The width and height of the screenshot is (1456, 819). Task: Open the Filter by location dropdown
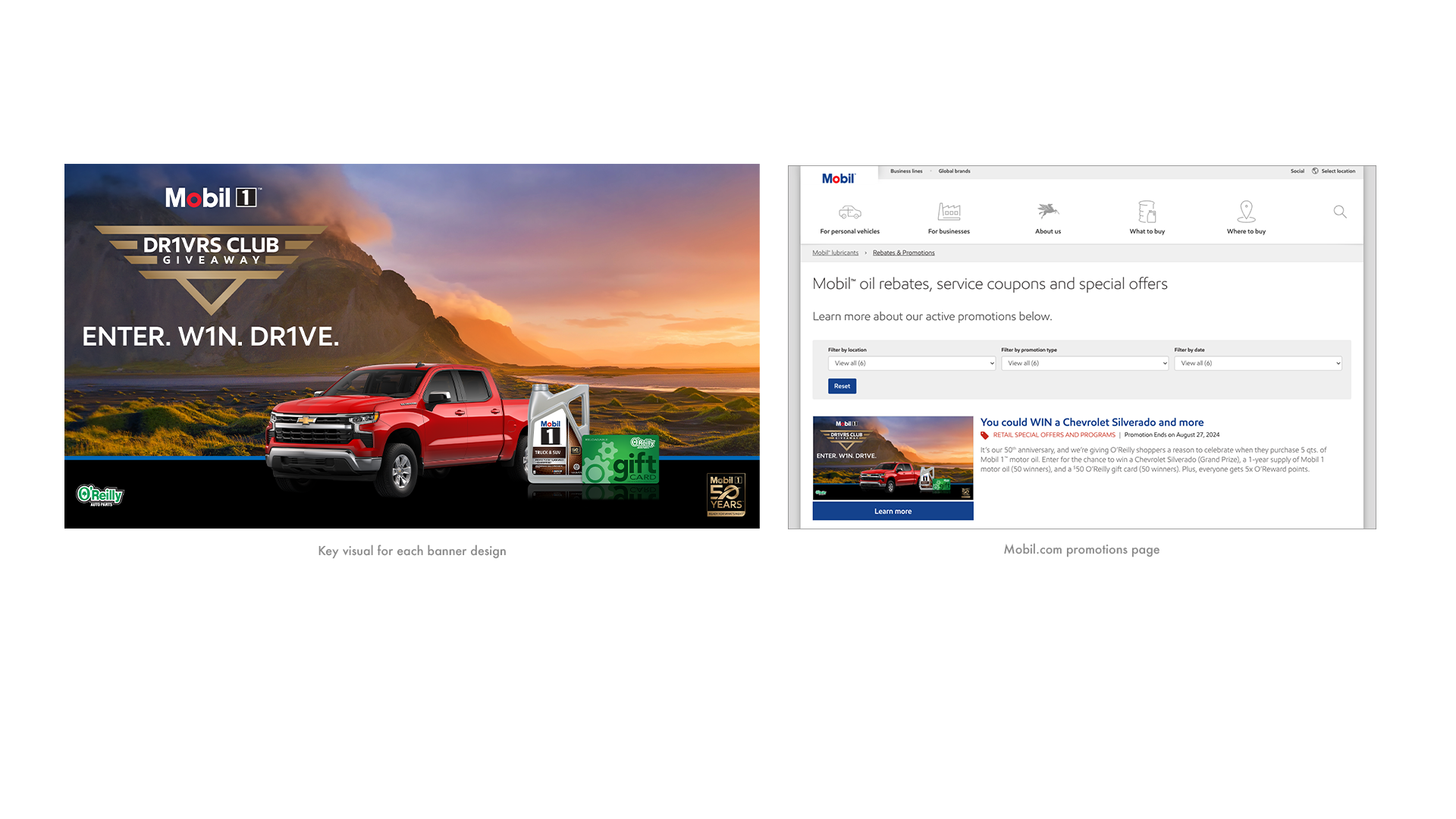pyautogui.click(x=912, y=363)
